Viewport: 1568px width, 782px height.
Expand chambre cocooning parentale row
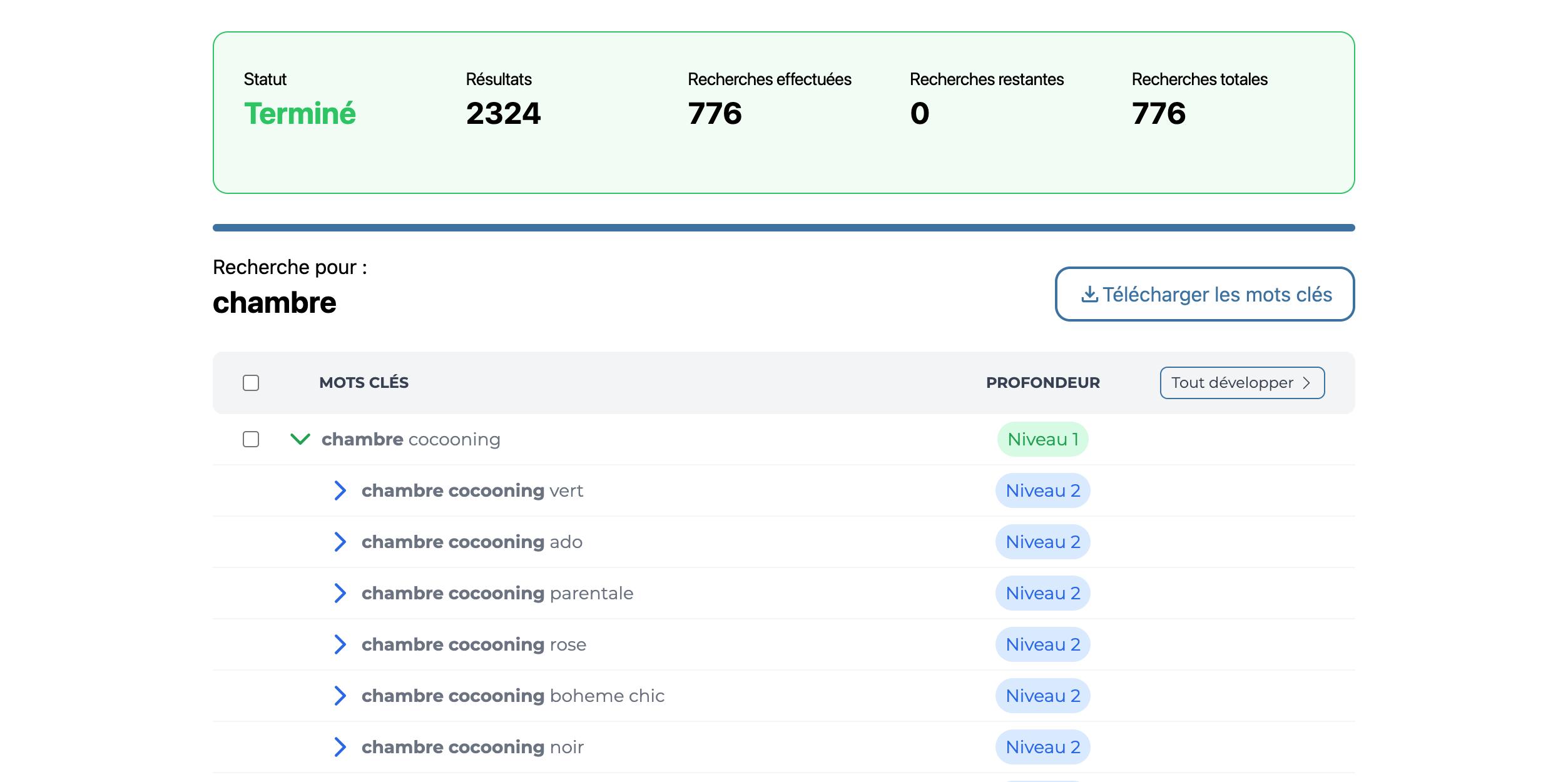coord(340,593)
